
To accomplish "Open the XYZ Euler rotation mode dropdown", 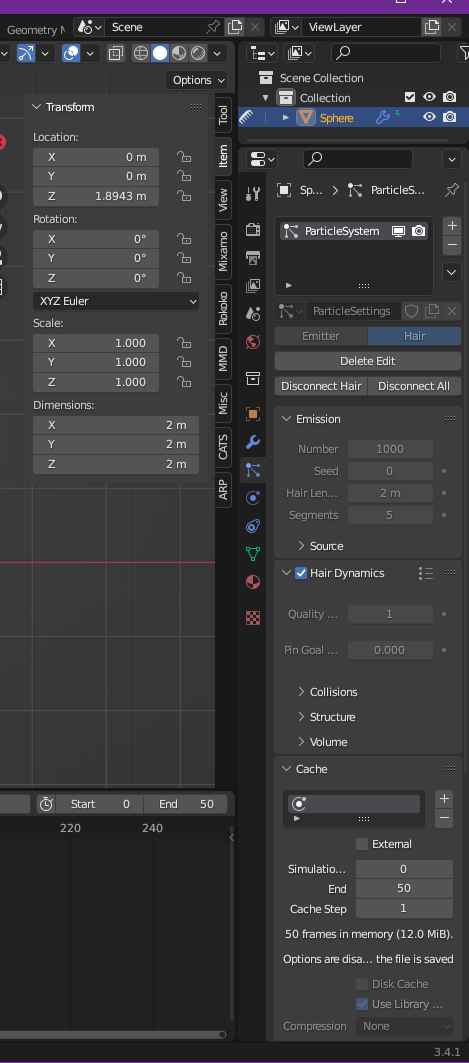I will click(116, 301).
